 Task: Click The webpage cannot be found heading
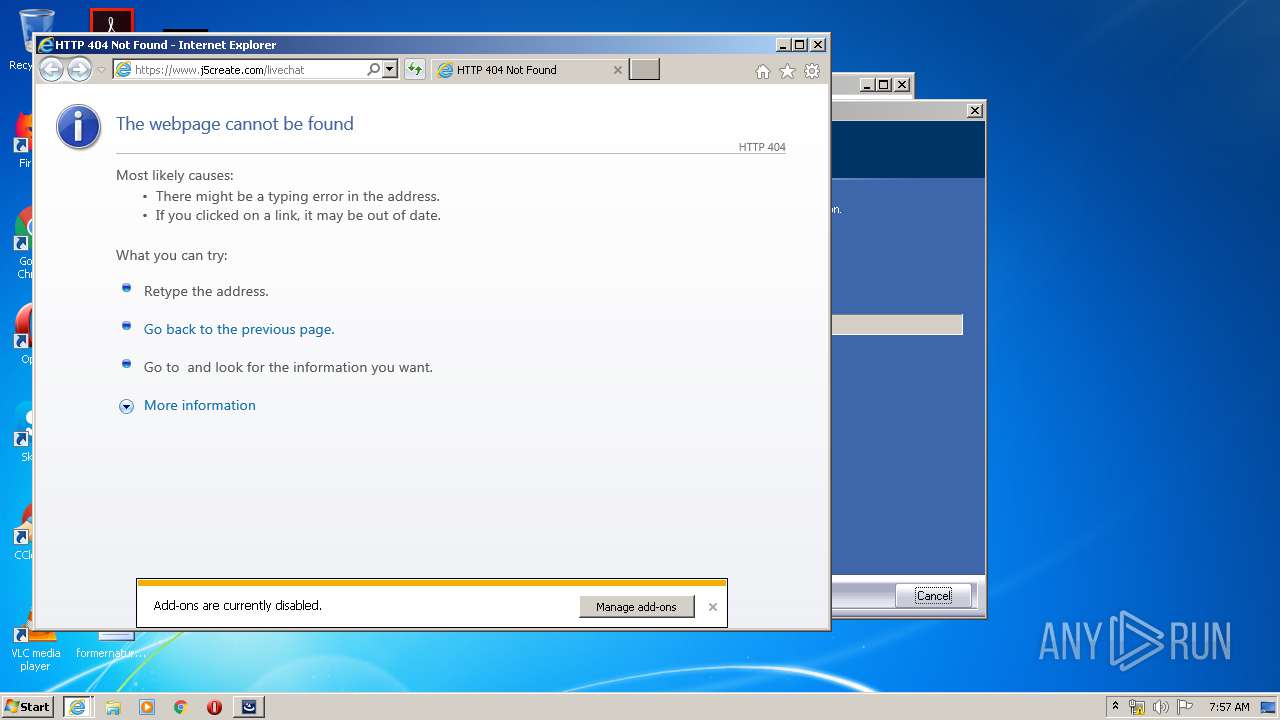point(235,124)
